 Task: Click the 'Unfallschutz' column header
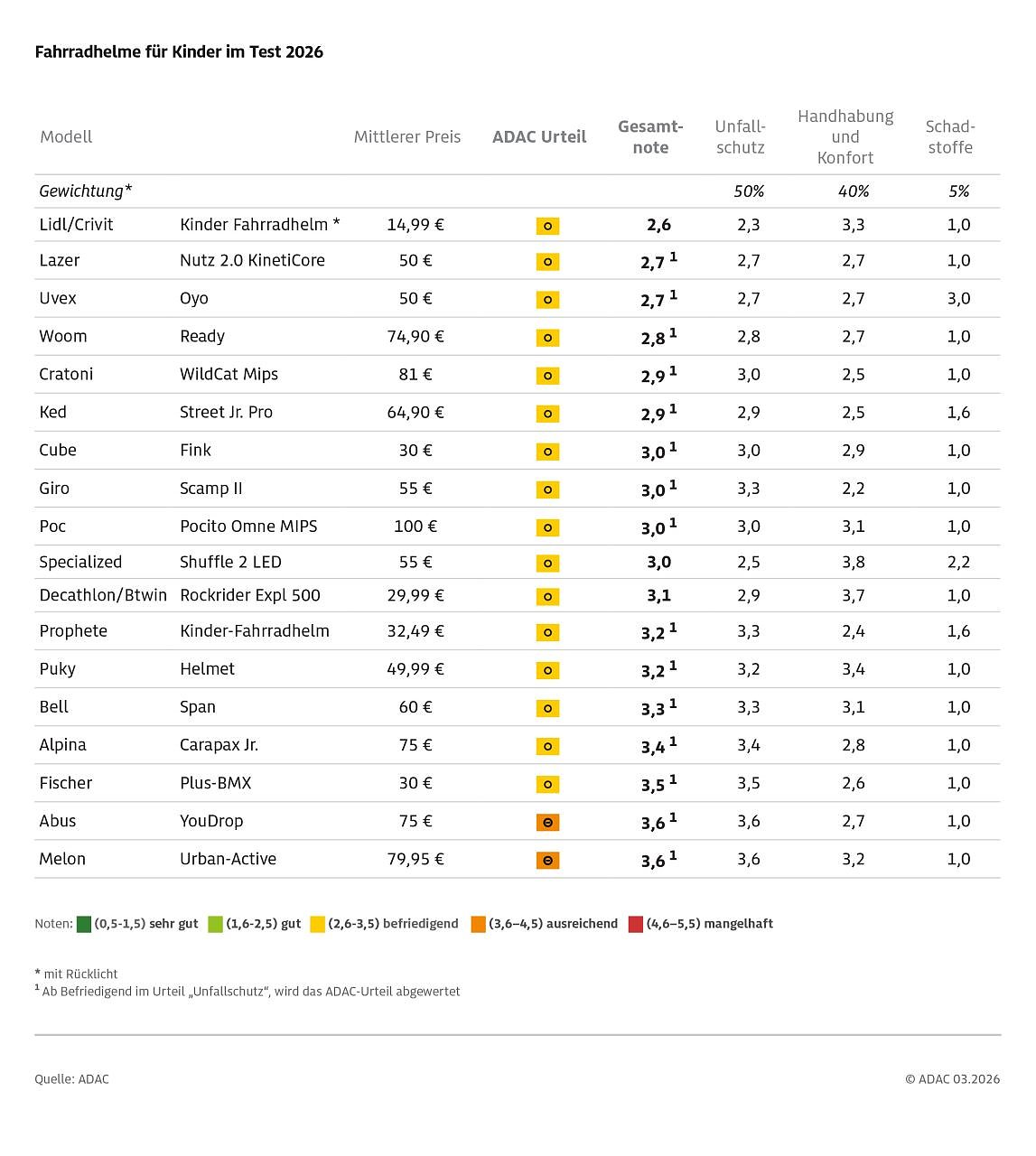coord(740,137)
